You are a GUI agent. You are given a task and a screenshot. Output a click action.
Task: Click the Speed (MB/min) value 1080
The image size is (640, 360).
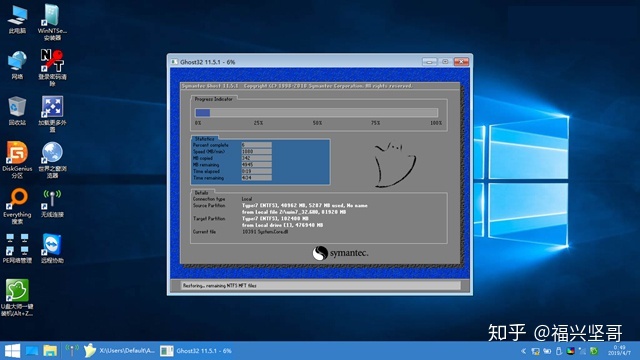[256, 151]
